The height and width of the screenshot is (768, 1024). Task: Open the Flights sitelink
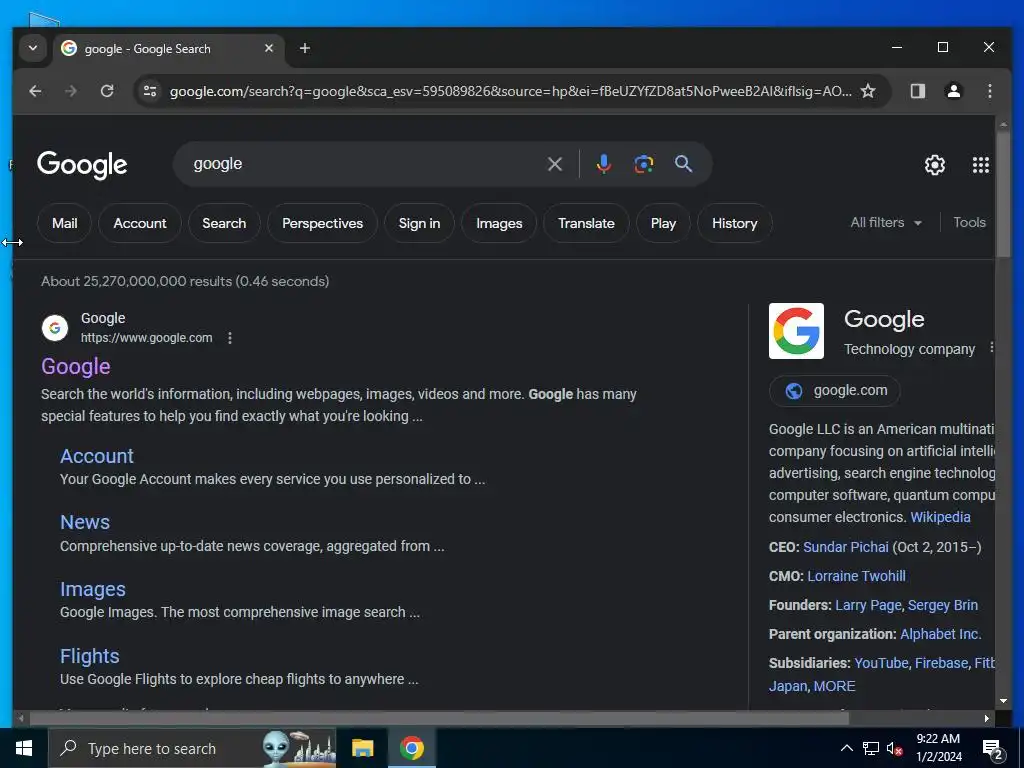point(89,656)
